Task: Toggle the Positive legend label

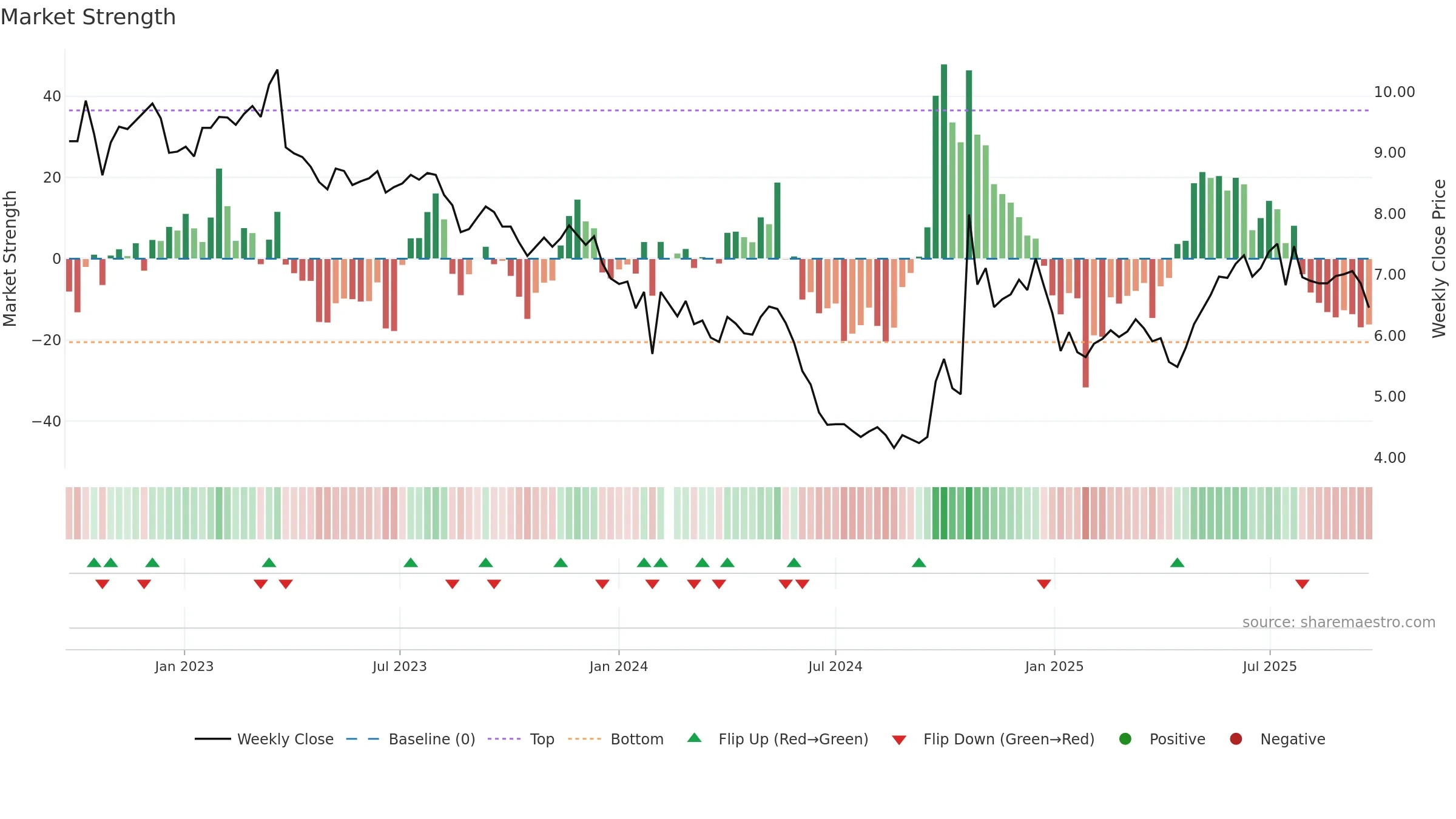Action: point(1178,740)
